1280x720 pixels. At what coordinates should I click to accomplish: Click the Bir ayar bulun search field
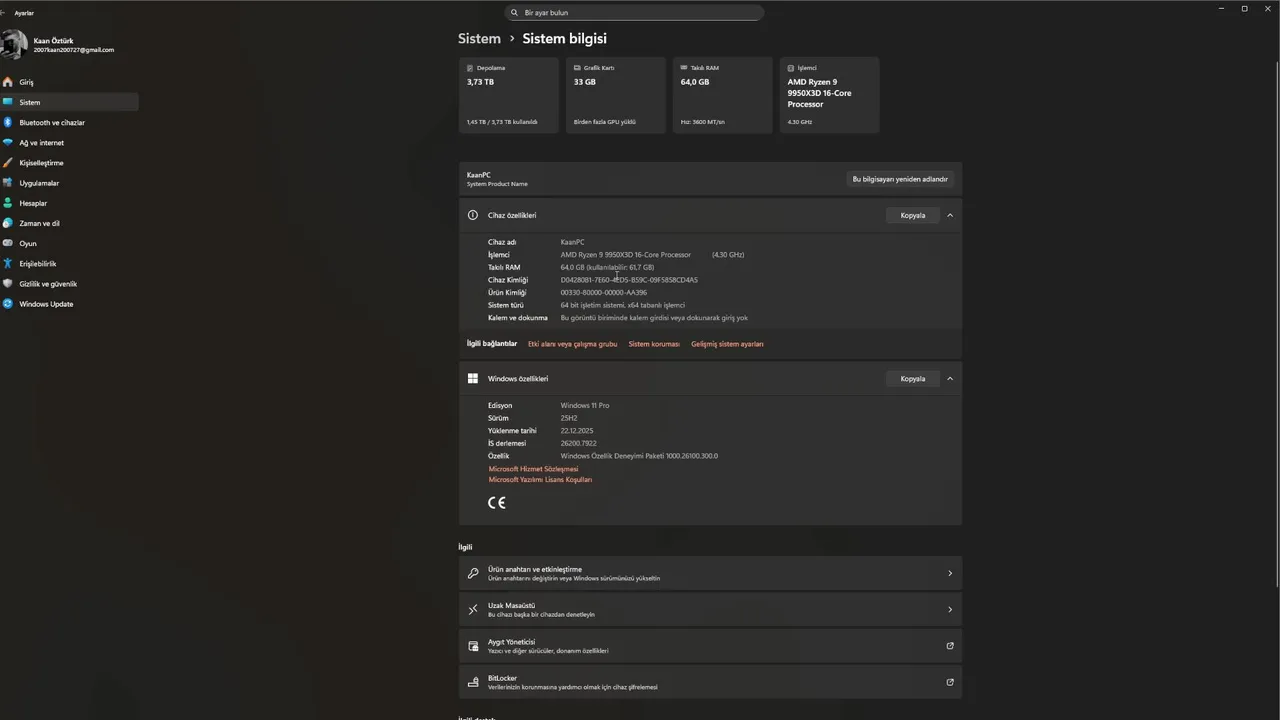[640, 13]
